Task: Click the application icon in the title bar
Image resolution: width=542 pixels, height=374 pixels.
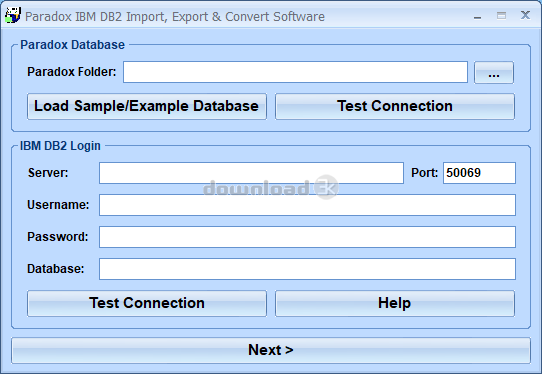Action: pyautogui.click(x=13, y=15)
